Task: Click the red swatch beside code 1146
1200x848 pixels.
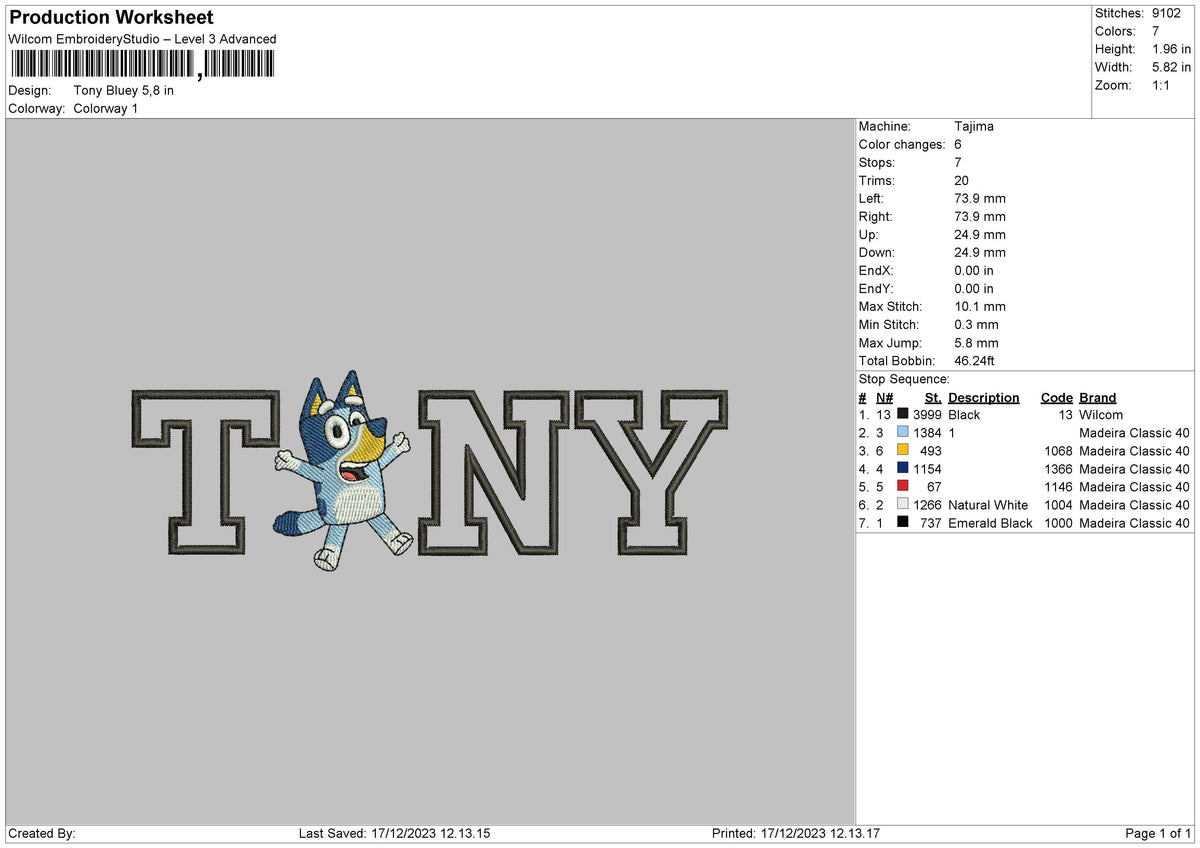Action: pos(903,487)
